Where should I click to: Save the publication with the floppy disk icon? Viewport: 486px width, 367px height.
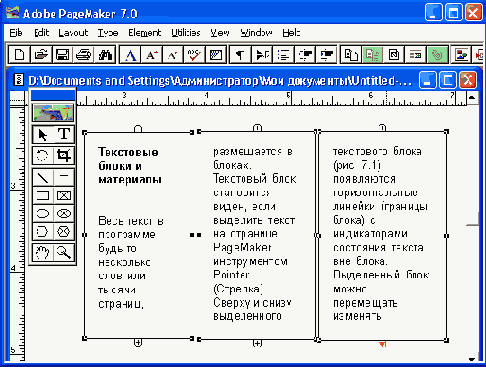(x=62, y=54)
